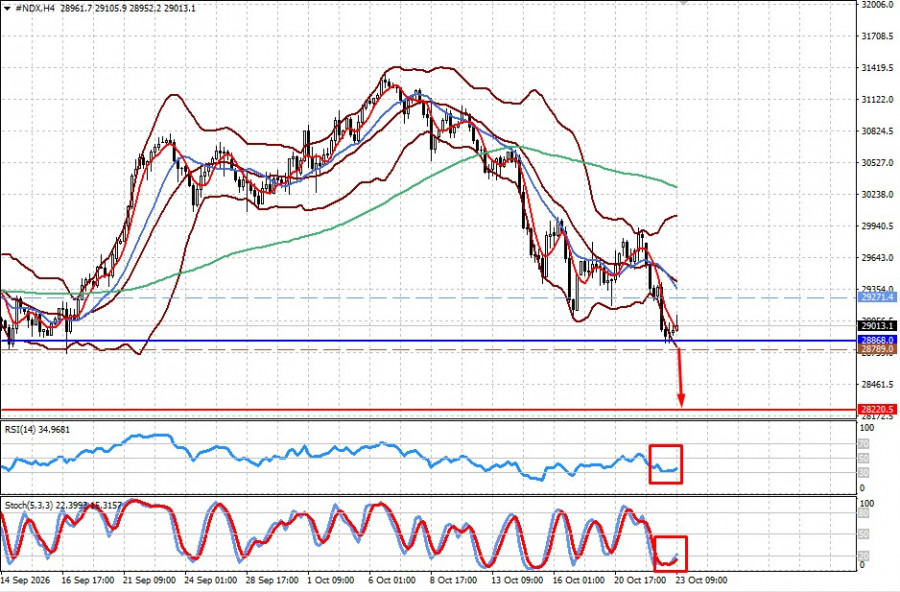Select the 30527.0 price scale value
The height and width of the screenshot is (592, 900).
tap(878, 162)
